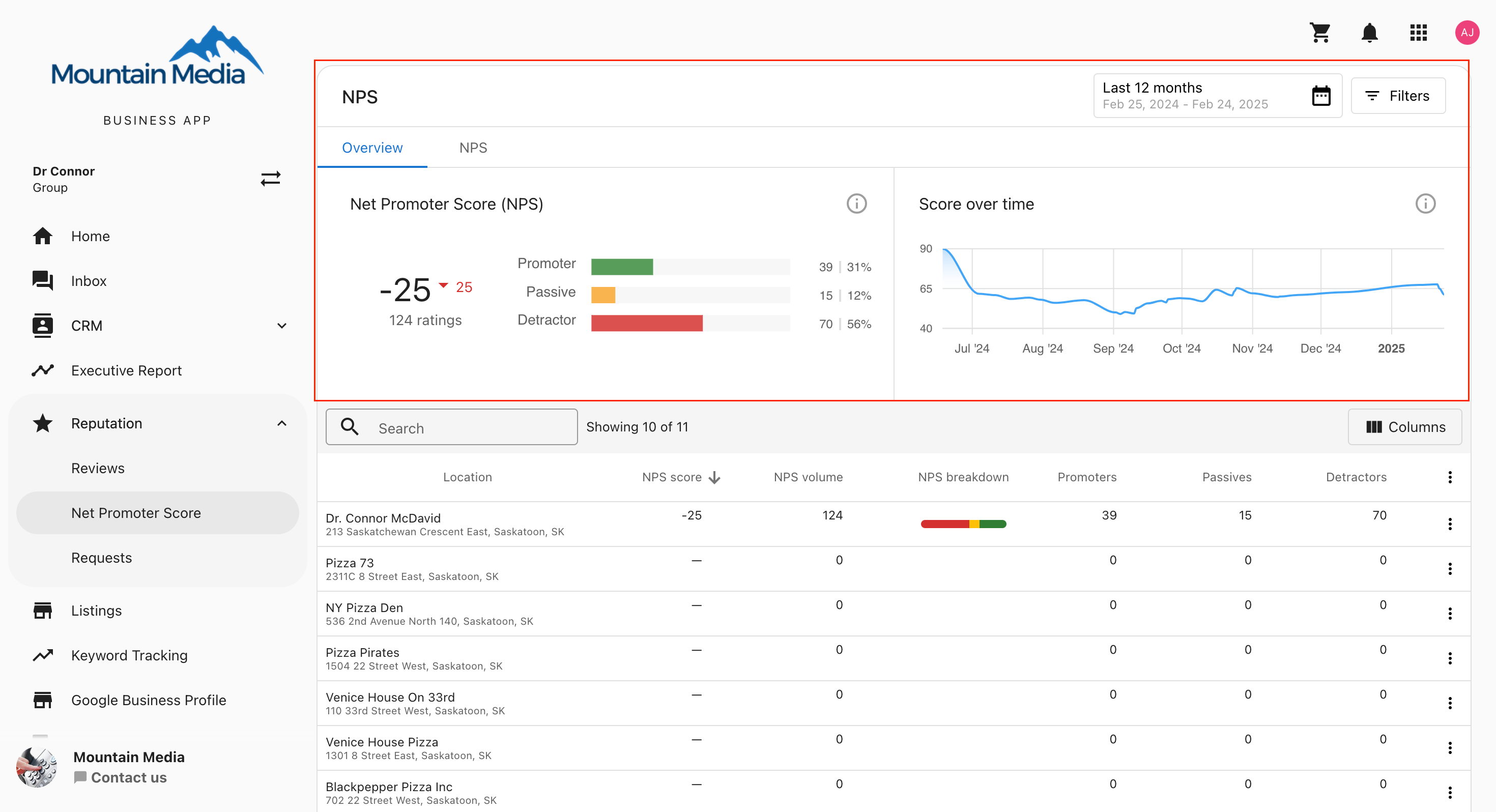Click the CRM contact icon
The image size is (1496, 812).
point(42,326)
